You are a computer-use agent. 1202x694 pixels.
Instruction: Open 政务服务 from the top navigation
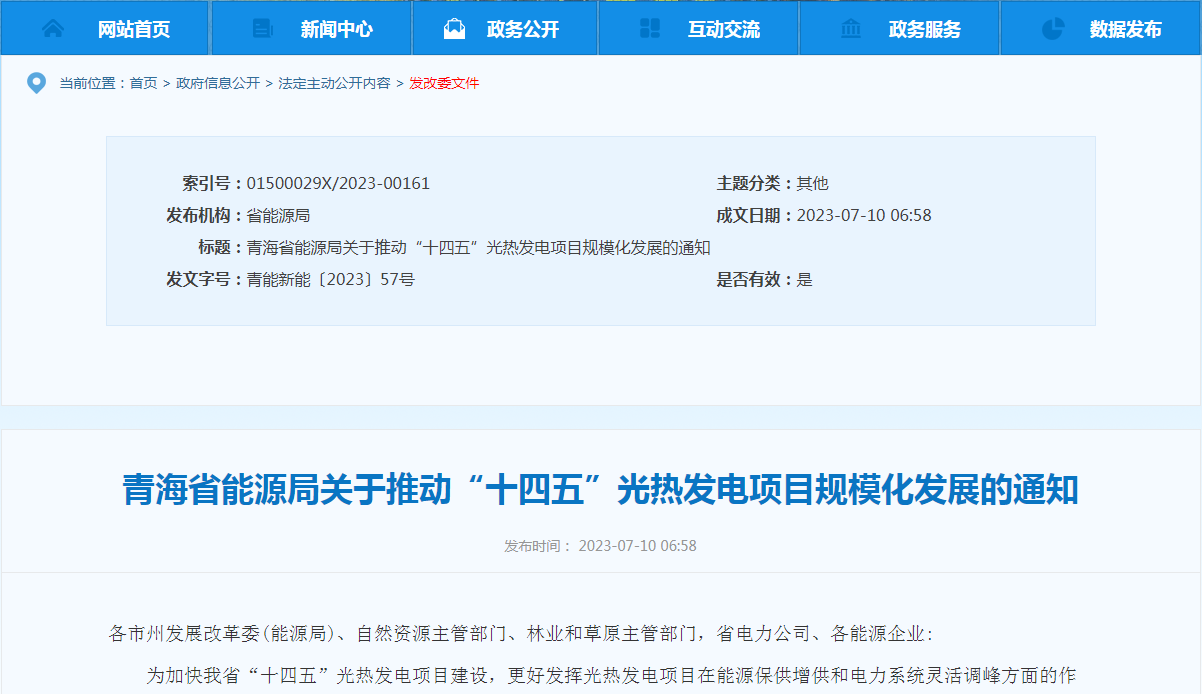point(925,29)
